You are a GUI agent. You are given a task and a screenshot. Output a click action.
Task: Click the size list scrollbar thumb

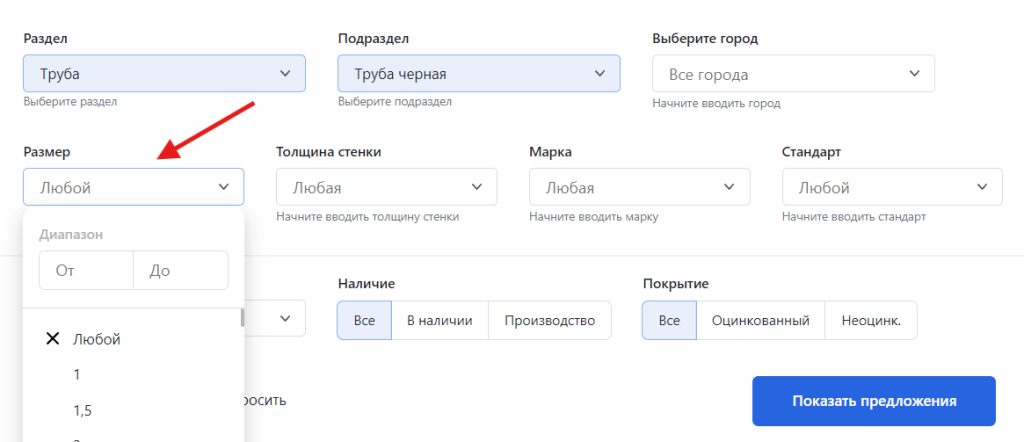tap(241, 318)
